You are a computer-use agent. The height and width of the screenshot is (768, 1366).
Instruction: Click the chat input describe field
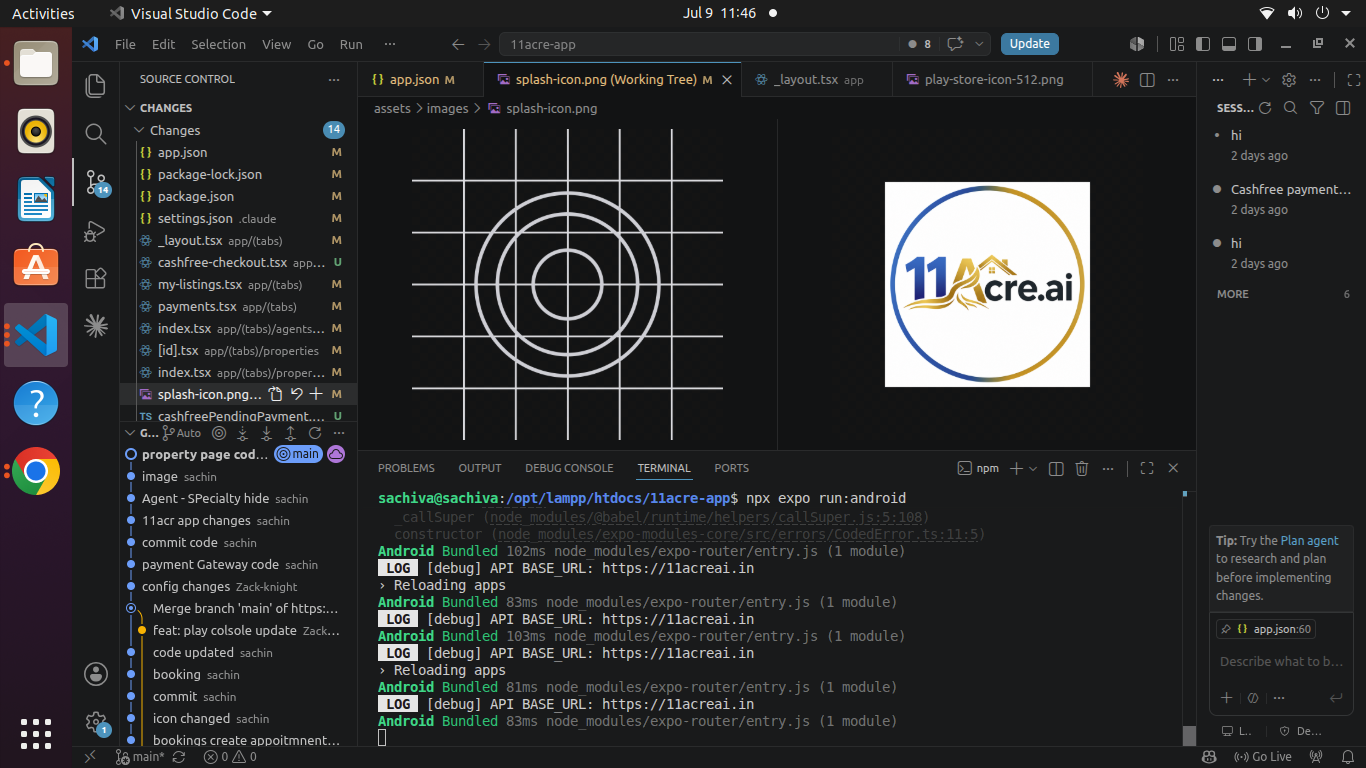point(1283,661)
